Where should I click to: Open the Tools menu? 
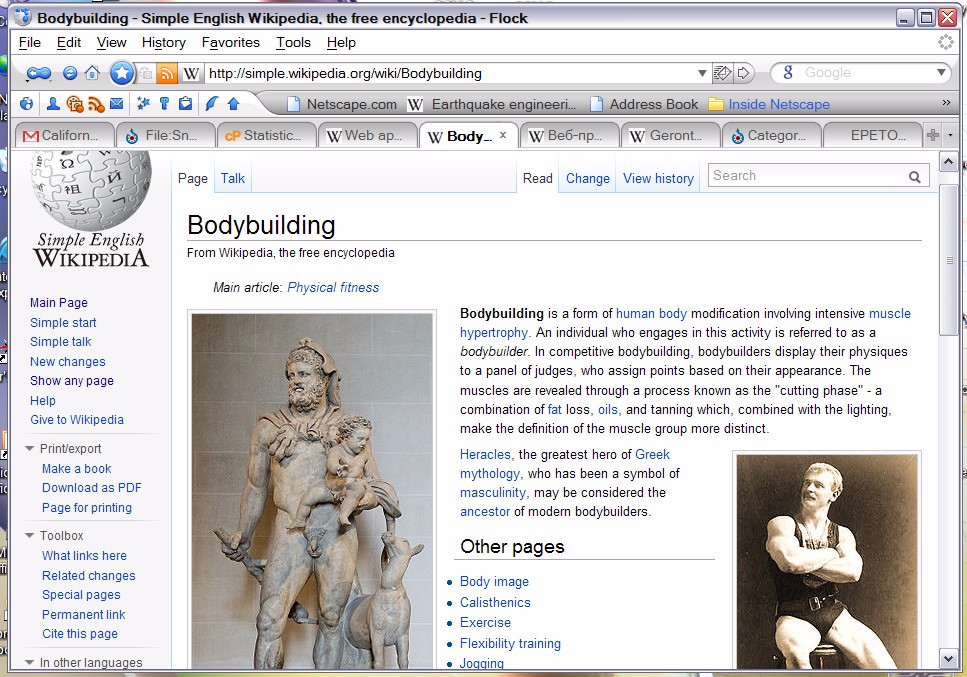(293, 43)
